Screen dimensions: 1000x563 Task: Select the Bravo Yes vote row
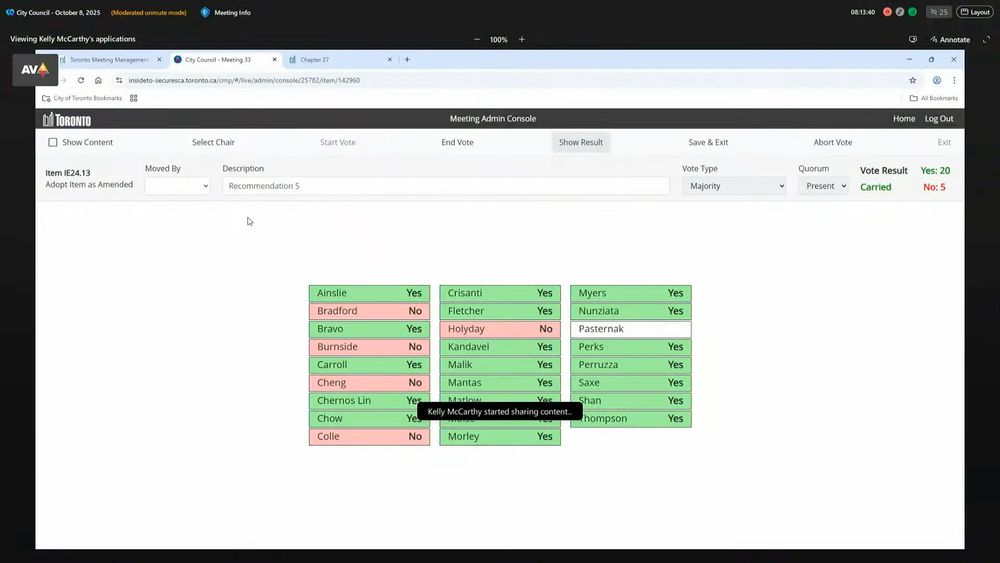point(369,329)
